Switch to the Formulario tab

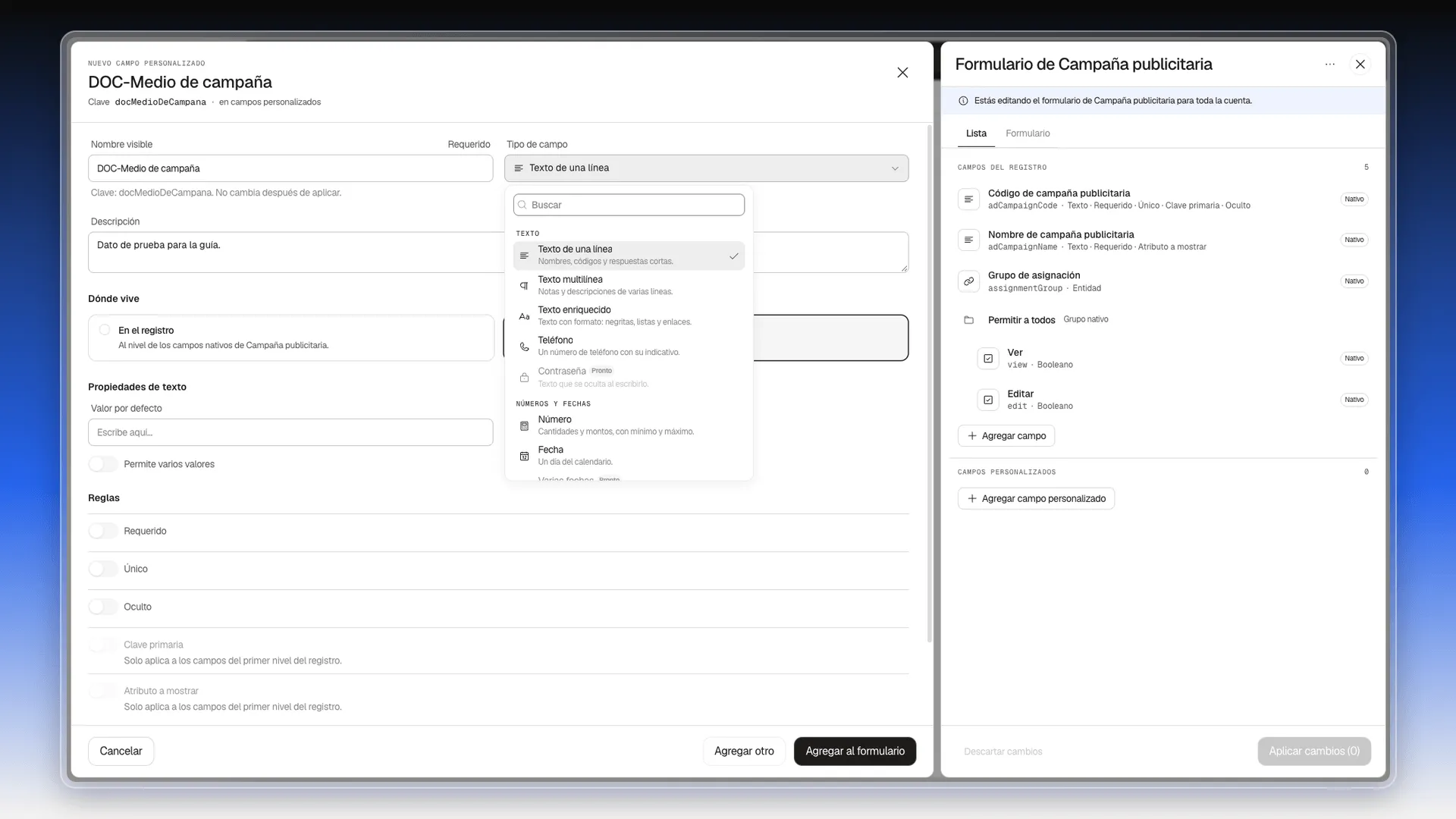click(1028, 133)
